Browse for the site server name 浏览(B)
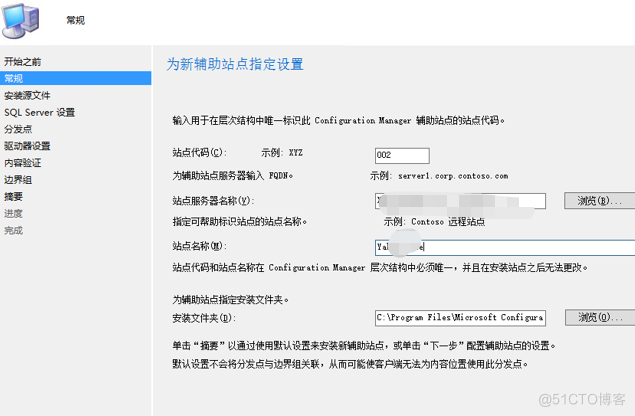Image resolution: width=635 pixels, height=416 pixels. point(599,201)
